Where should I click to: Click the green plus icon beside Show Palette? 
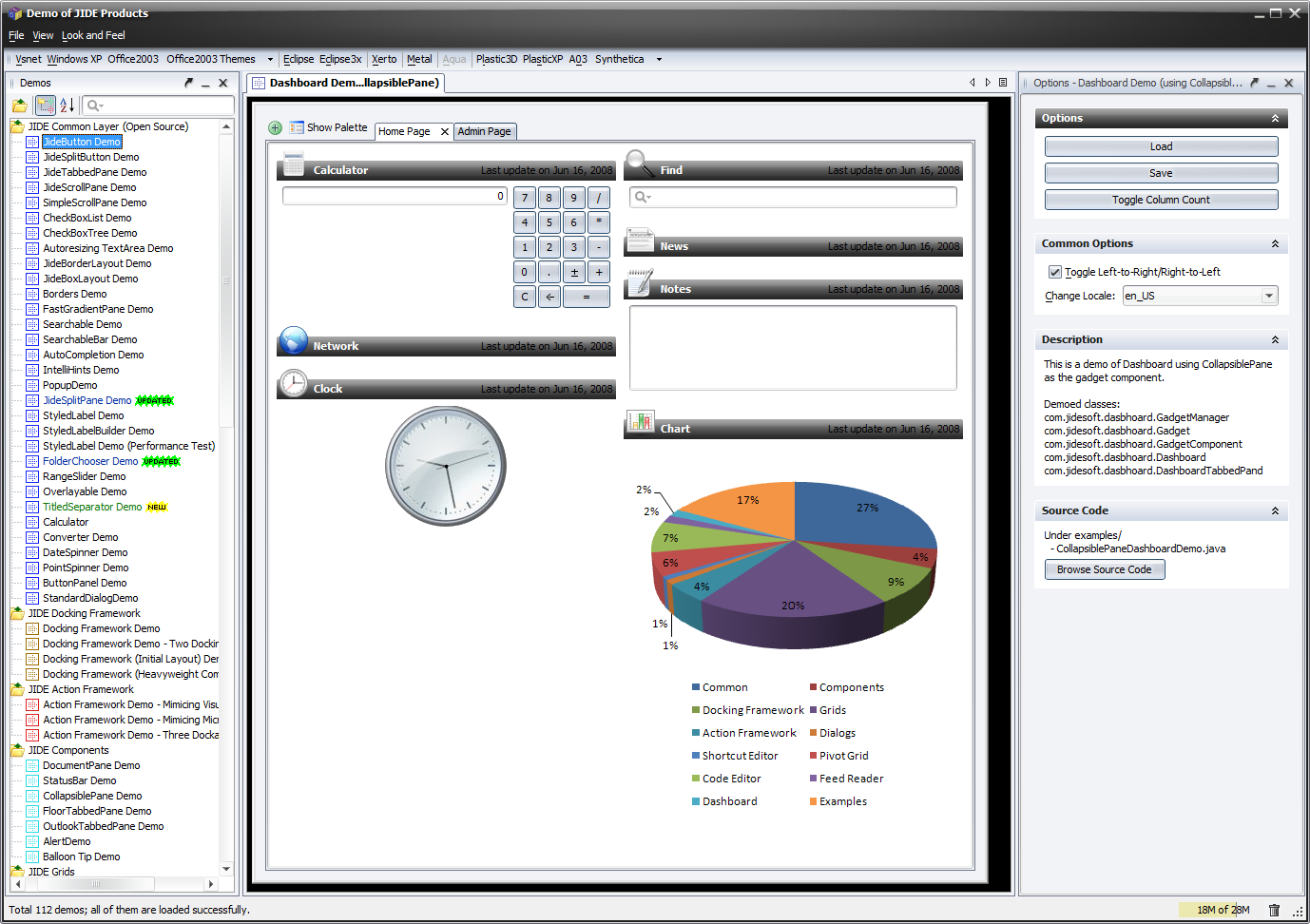coord(275,127)
